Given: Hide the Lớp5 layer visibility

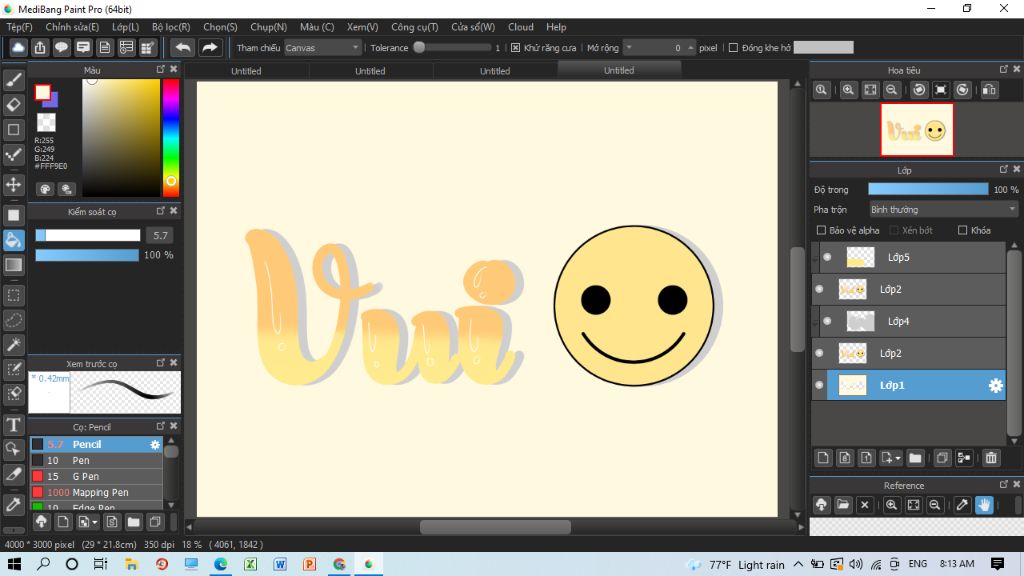Looking at the screenshot, I should (x=827, y=257).
